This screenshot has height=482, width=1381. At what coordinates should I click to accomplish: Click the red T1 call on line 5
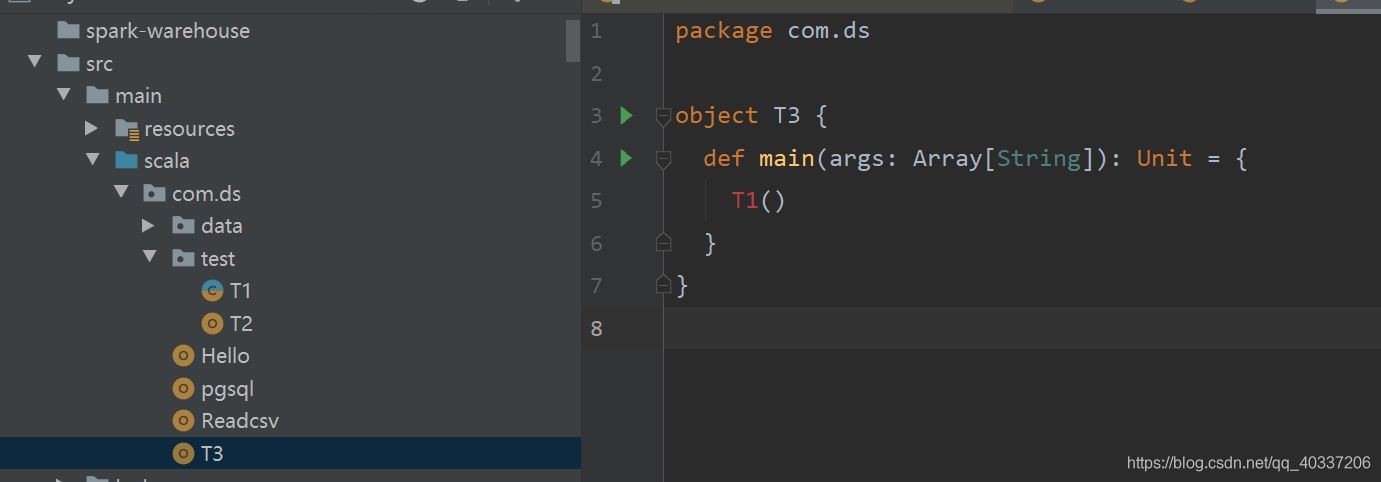(745, 201)
